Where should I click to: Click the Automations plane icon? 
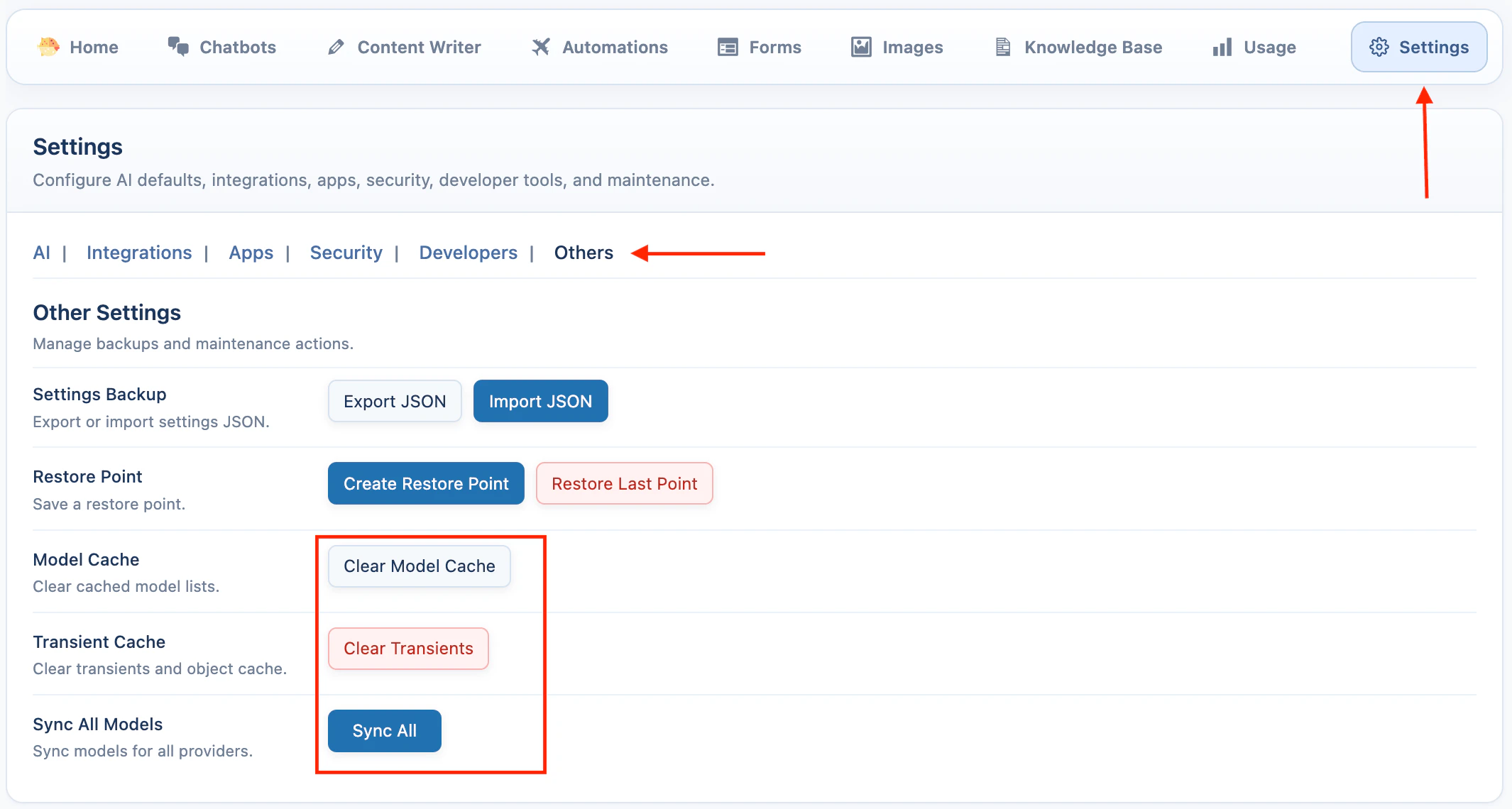541,47
